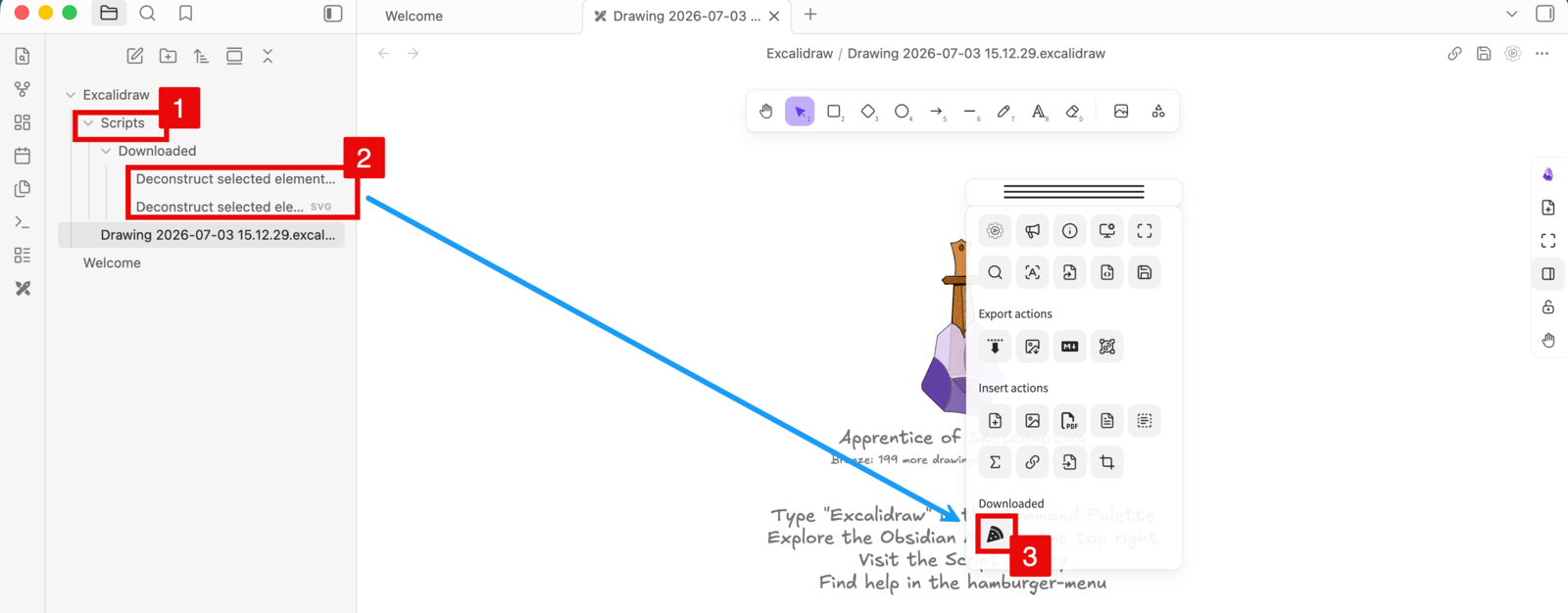Select the Diamond shape tool
1568x613 pixels.
click(868, 112)
